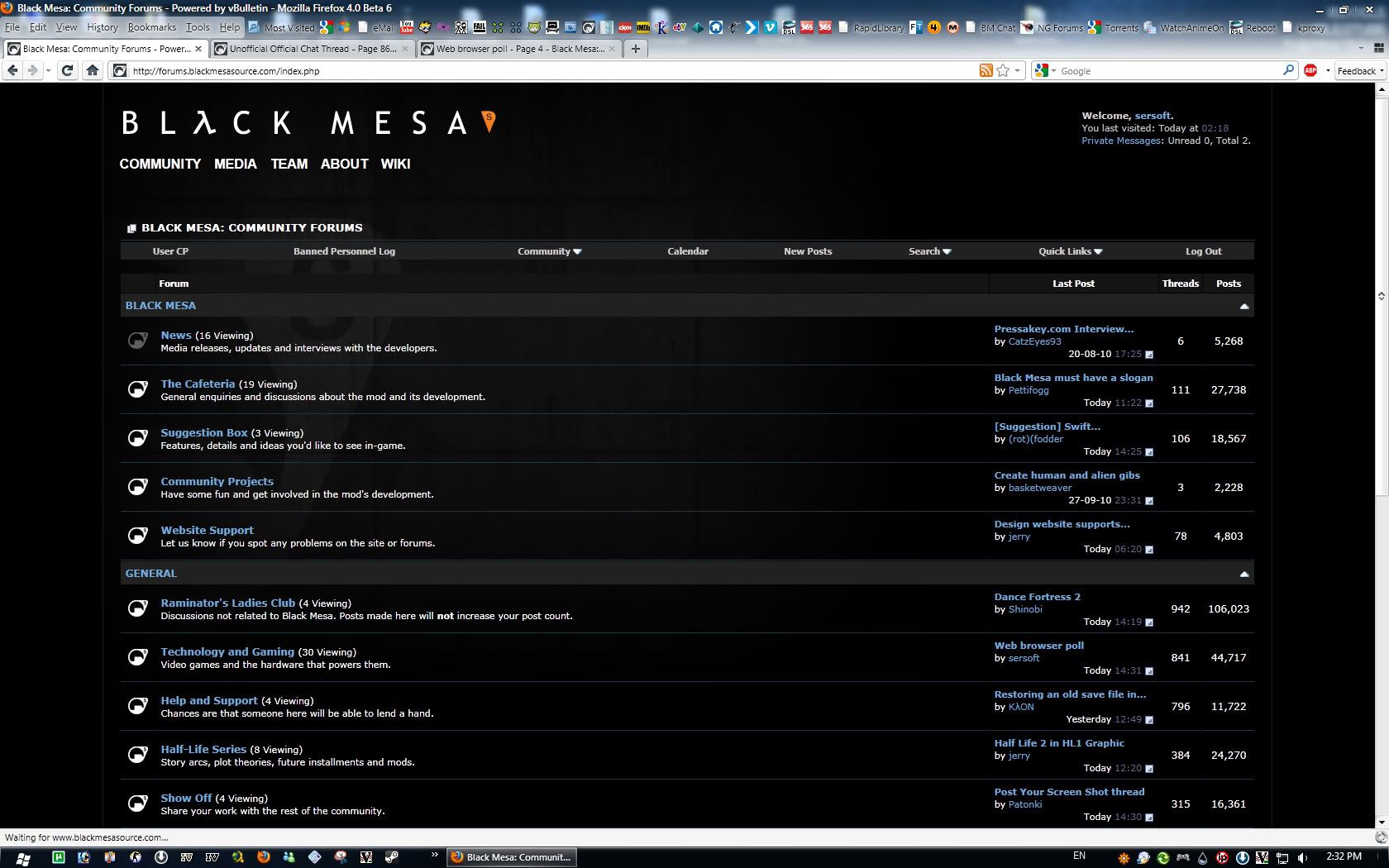Click into the Google search box

[x=1166, y=71]
